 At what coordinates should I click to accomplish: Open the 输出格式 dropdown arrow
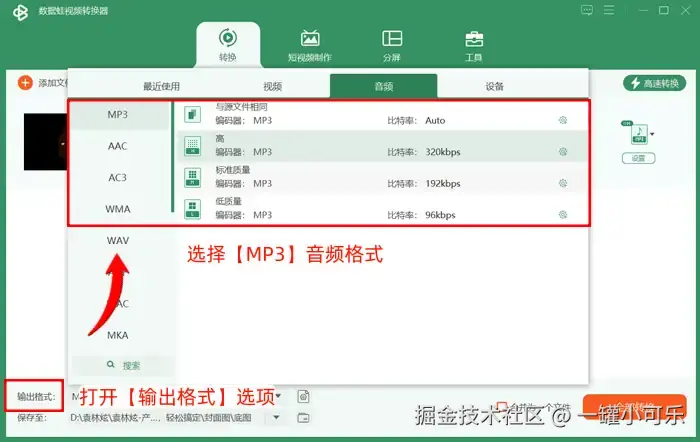[278, 396]
